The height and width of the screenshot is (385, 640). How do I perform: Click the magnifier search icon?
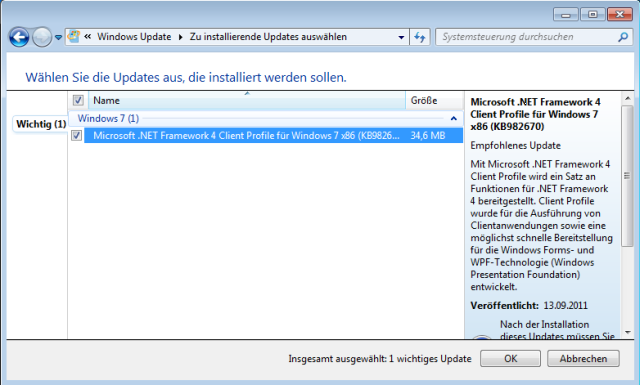point(623,37)
